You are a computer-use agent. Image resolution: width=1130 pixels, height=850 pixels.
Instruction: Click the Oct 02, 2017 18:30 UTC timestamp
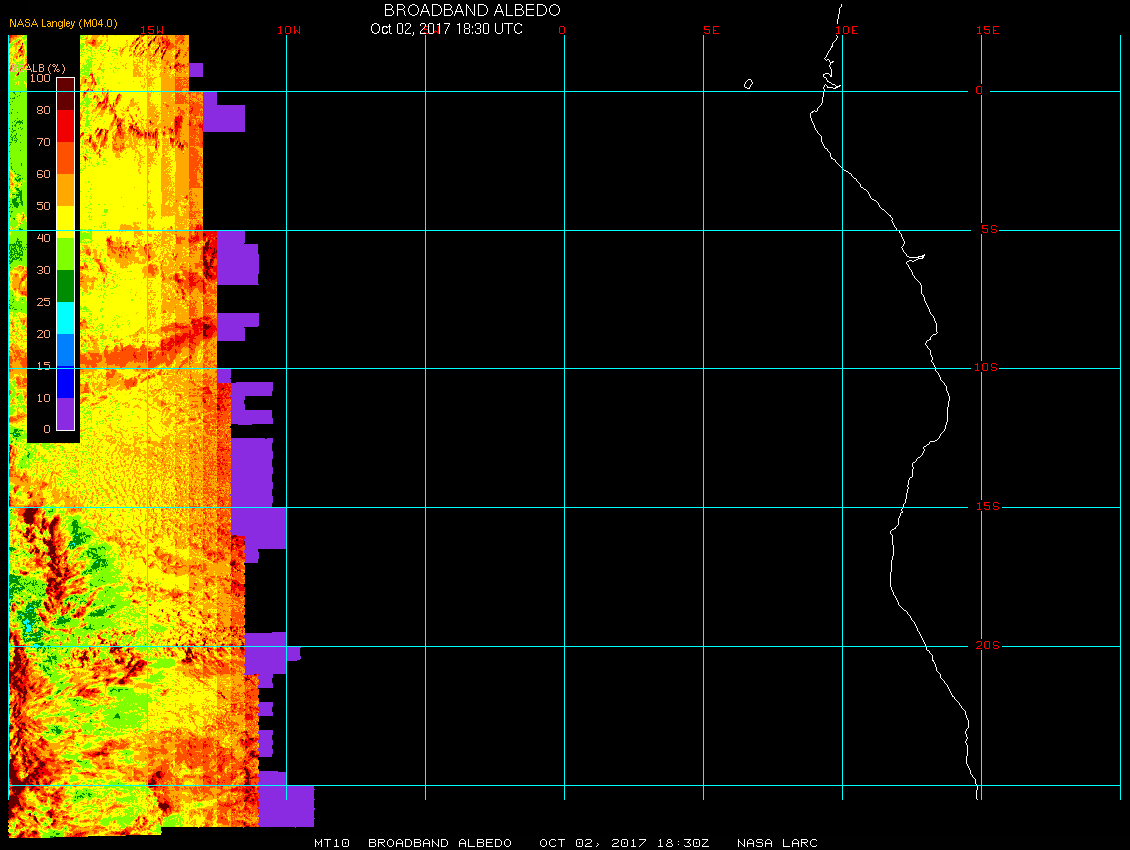pos(446,29)
